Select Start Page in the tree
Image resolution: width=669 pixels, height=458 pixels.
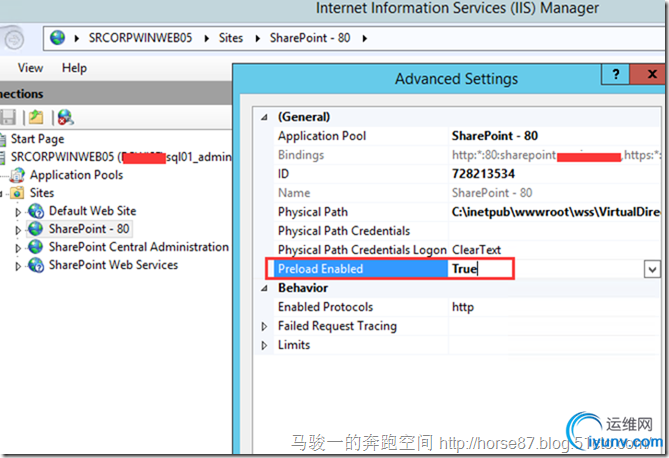[x=38, y=139]
